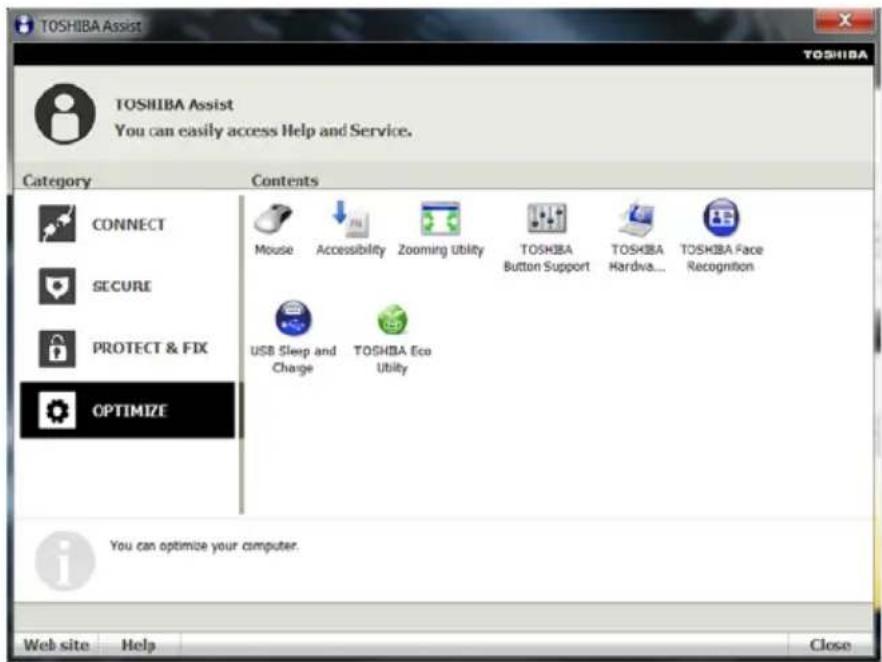This screenshot has height=662, width=882.
Task: Launch the TOSHIBA Eco Utility icon
Action: click(x=392, y=319)
